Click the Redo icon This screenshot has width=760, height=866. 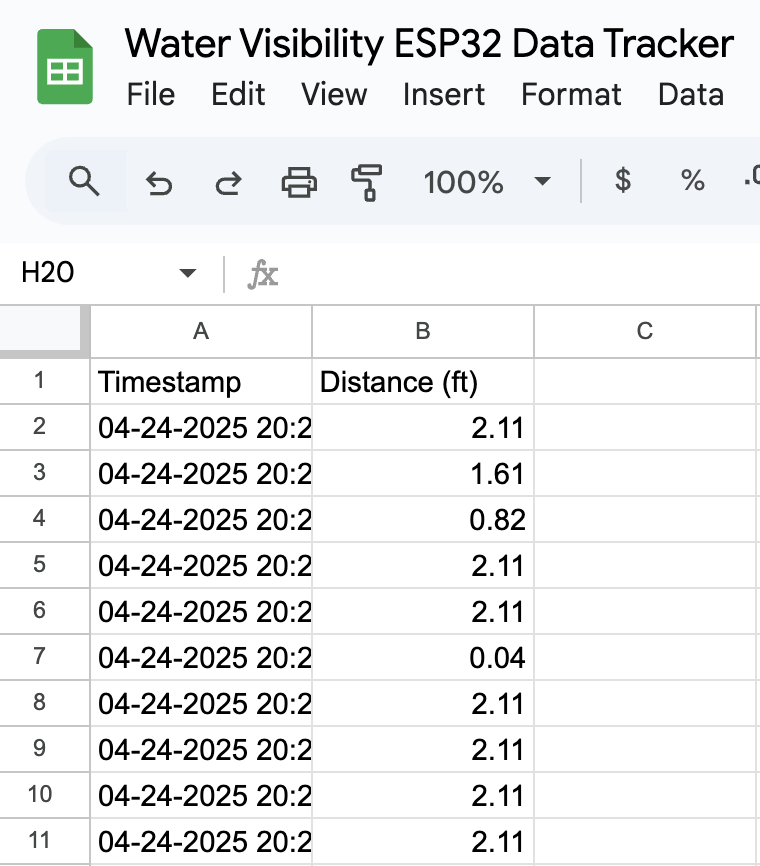(228, 182)
